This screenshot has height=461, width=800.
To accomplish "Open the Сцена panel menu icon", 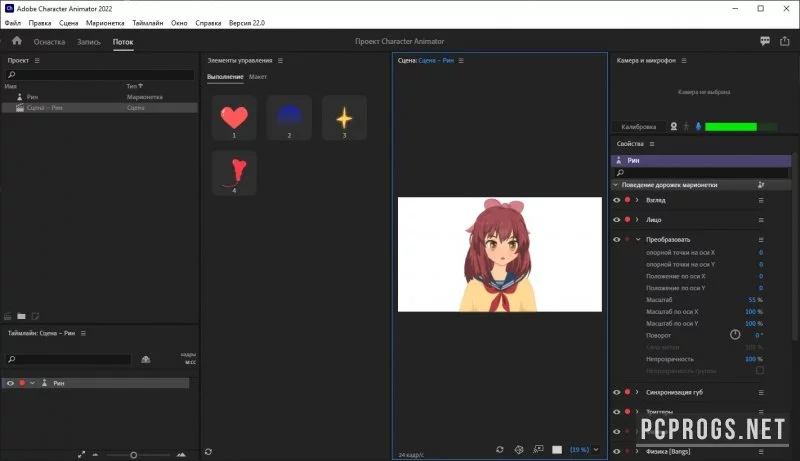I will click(x=461, y=60).
